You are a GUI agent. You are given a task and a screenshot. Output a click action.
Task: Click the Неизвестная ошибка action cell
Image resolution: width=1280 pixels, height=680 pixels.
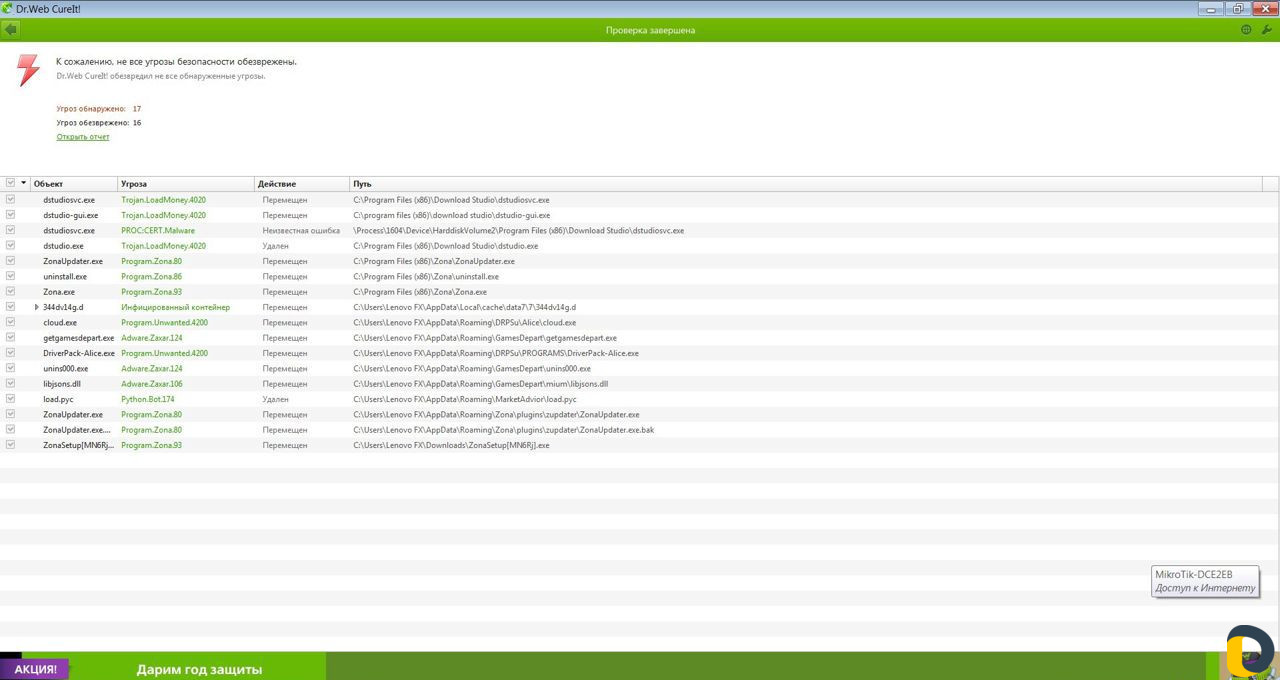301,230
